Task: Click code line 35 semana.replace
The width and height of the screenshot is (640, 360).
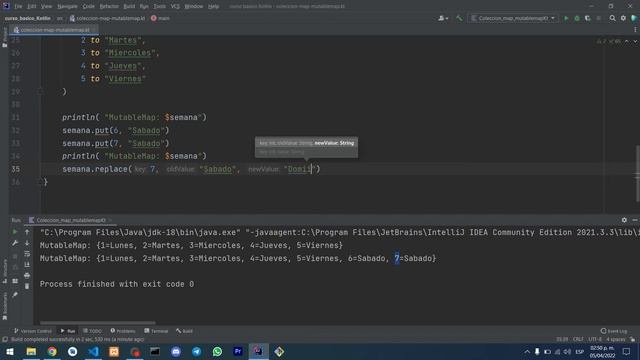Action: (x=191, y=169)
